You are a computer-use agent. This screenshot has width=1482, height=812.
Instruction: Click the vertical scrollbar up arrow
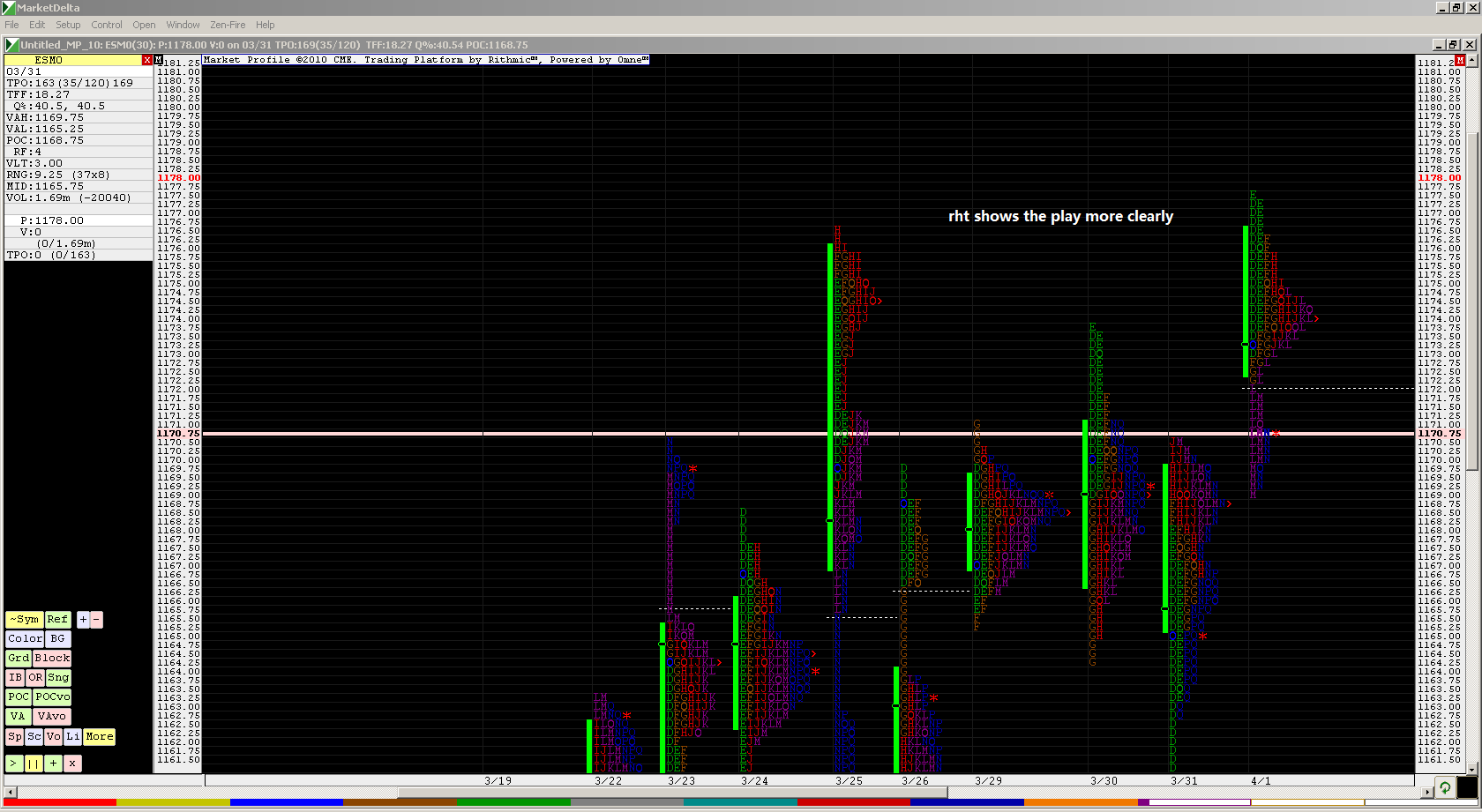click(1473, 61)
